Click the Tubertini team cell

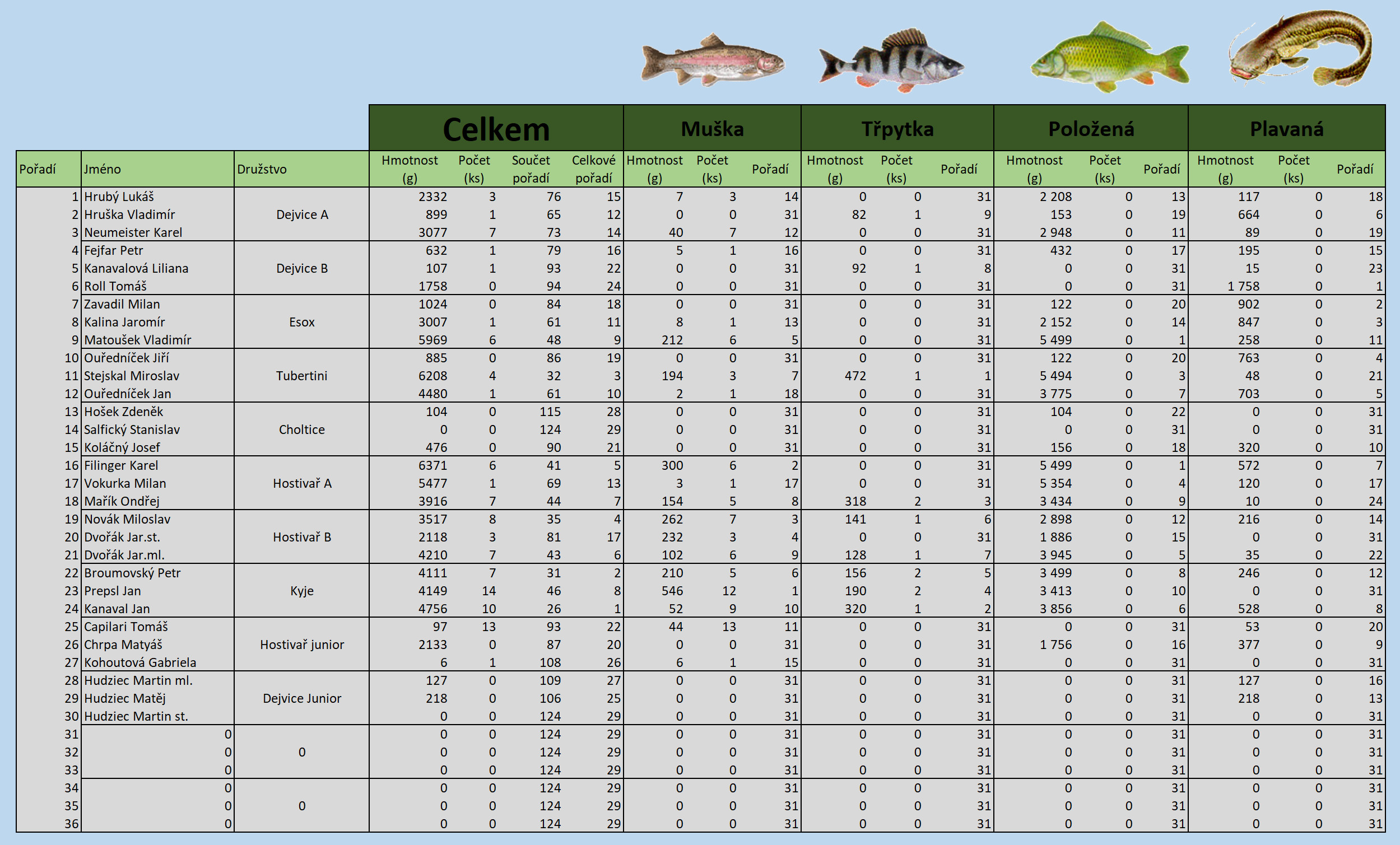302,376
